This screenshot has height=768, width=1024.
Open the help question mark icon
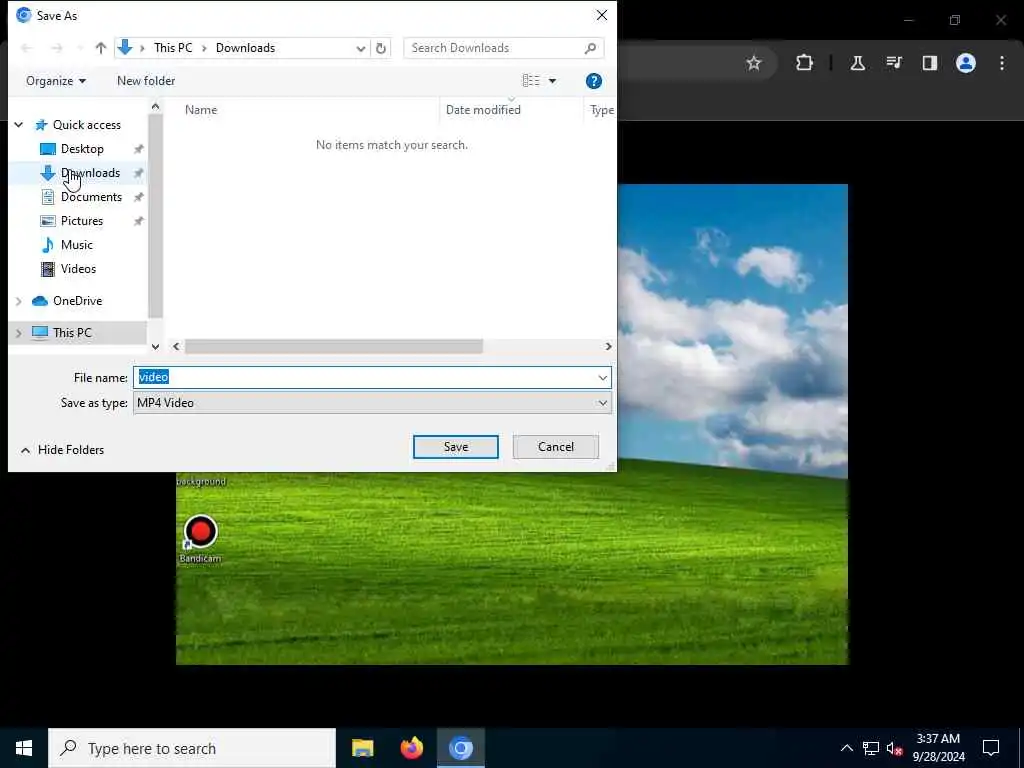coord(594,81)
